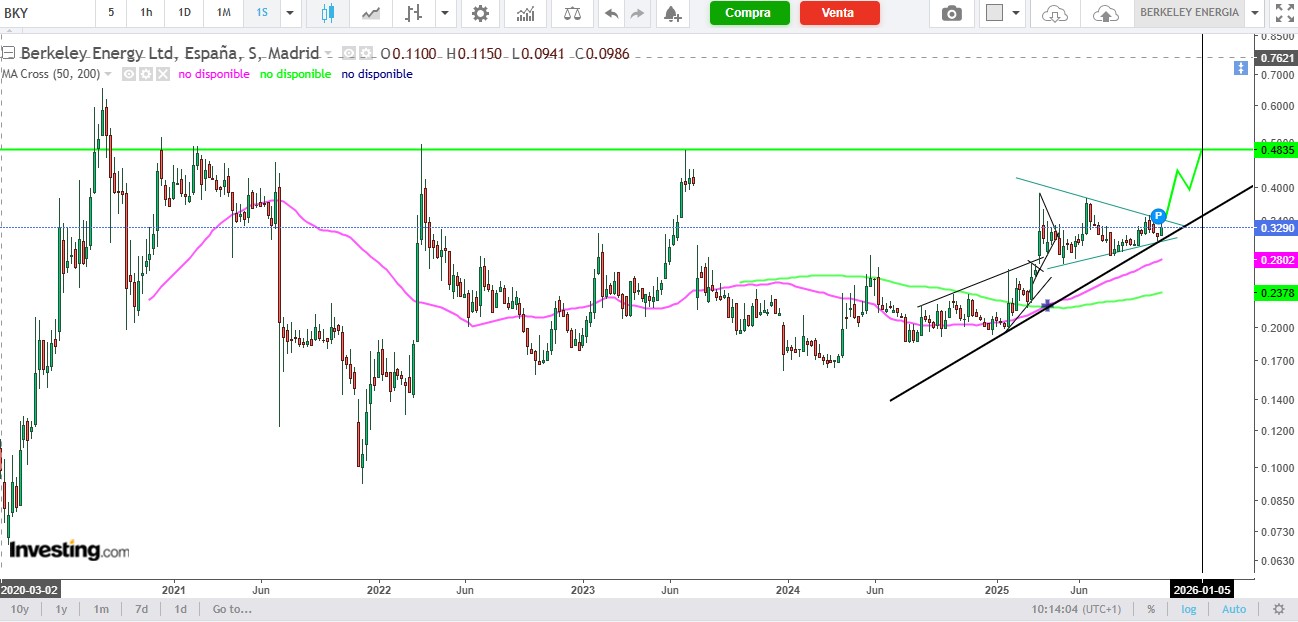Image resolution: width=1298 pixels, height=622 pixels.
Task: Save the chart using cloud upload icon
Action: pyautogui.click(x=1105, y=13)
